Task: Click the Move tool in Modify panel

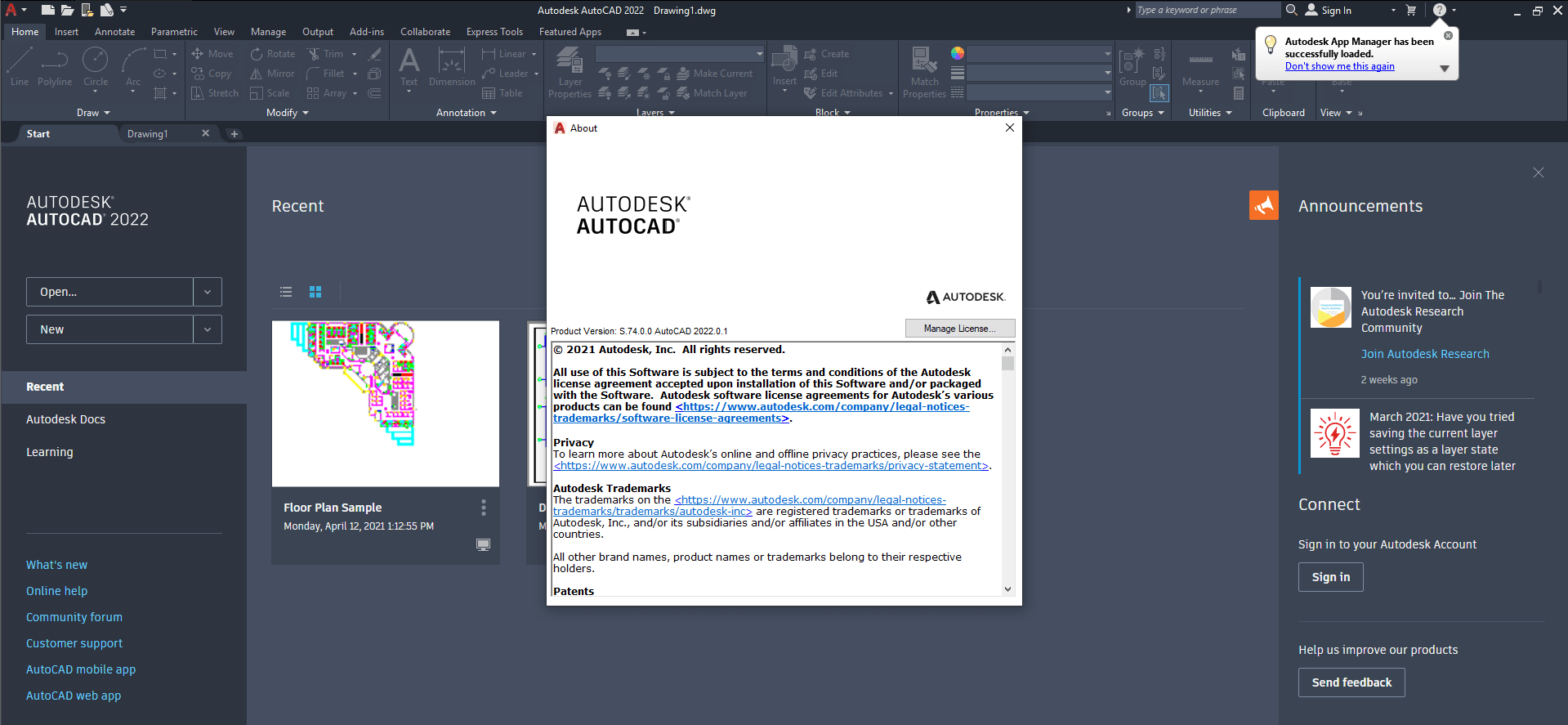Action: click(x=212, y=54)
